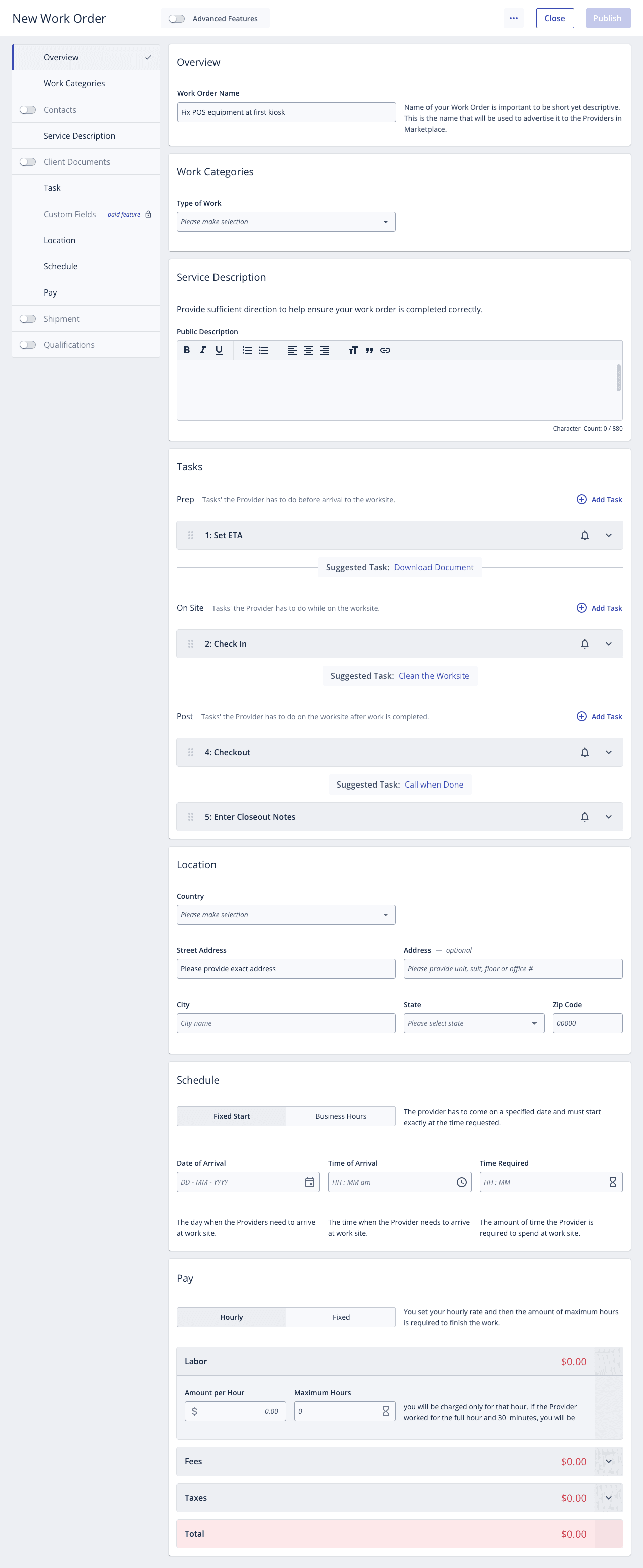This screenshot has height=1568, width=643.
Task: Insert blockquote in description
Action: (x=369, y=350)
